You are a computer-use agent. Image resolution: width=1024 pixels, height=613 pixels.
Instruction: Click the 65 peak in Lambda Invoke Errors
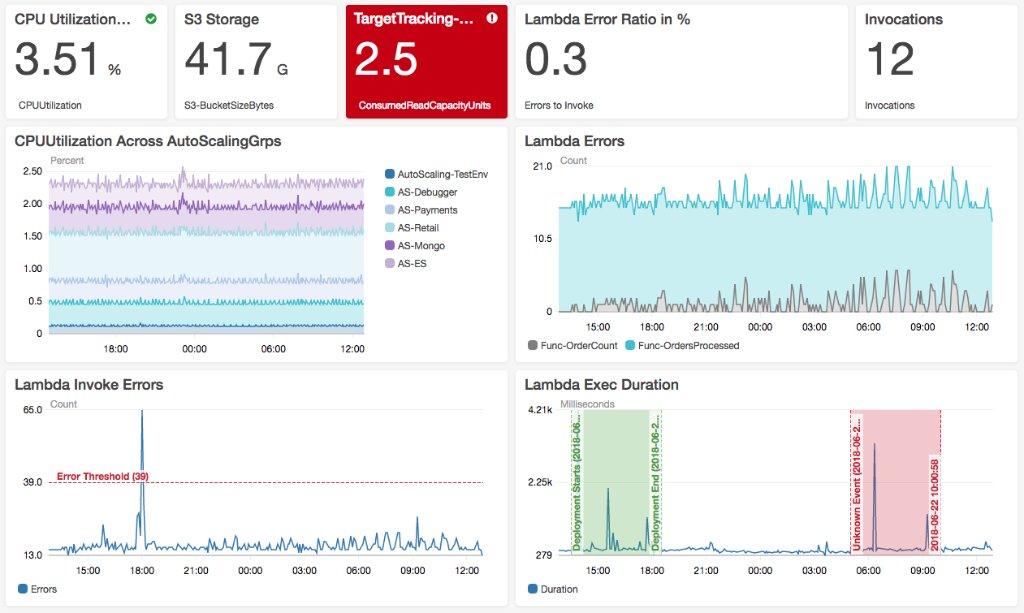[142, 413]
